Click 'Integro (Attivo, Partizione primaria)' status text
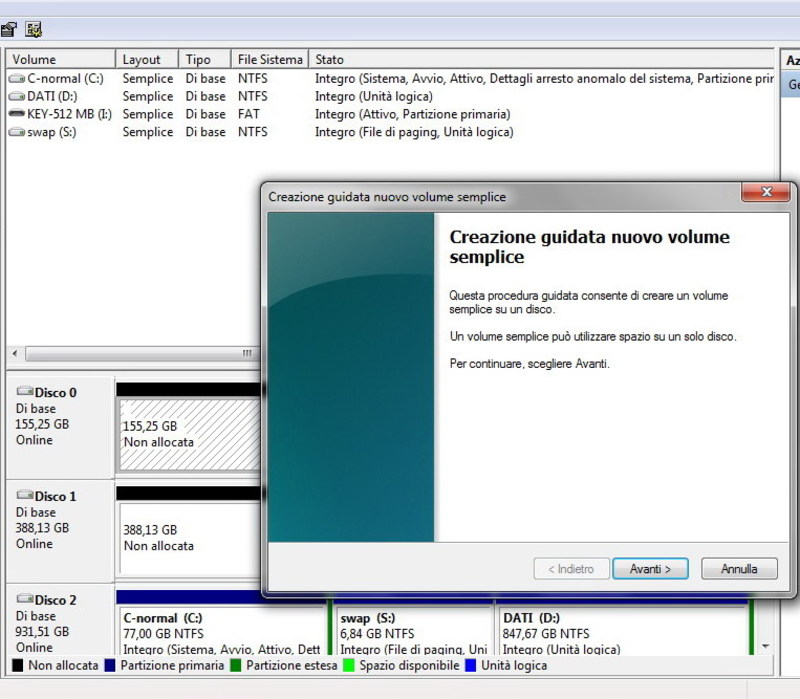Viewport: 800px width, 699px height. pyautogui.click(x=412, y=114)
